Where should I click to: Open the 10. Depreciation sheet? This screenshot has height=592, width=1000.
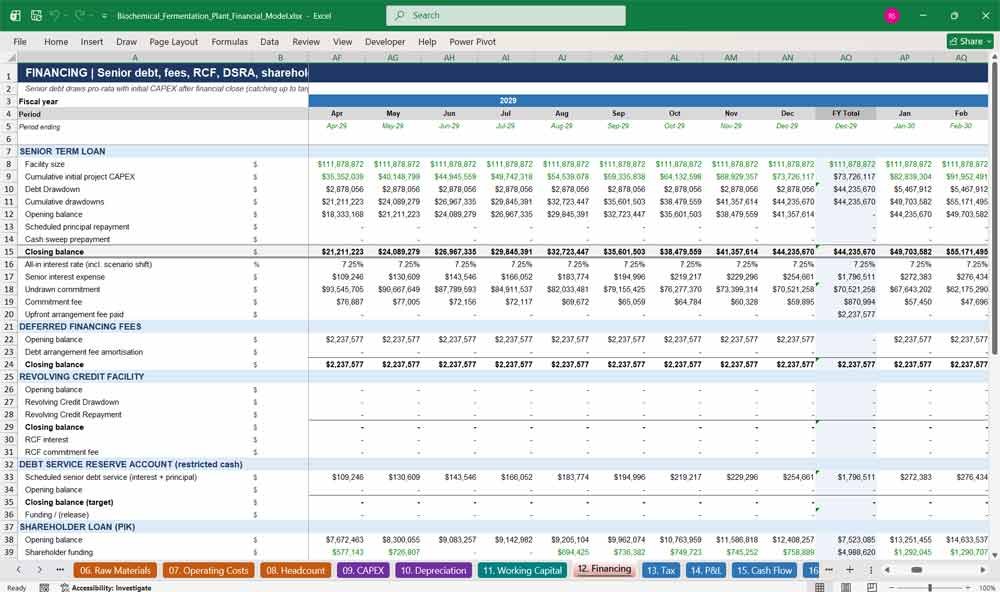434,570
